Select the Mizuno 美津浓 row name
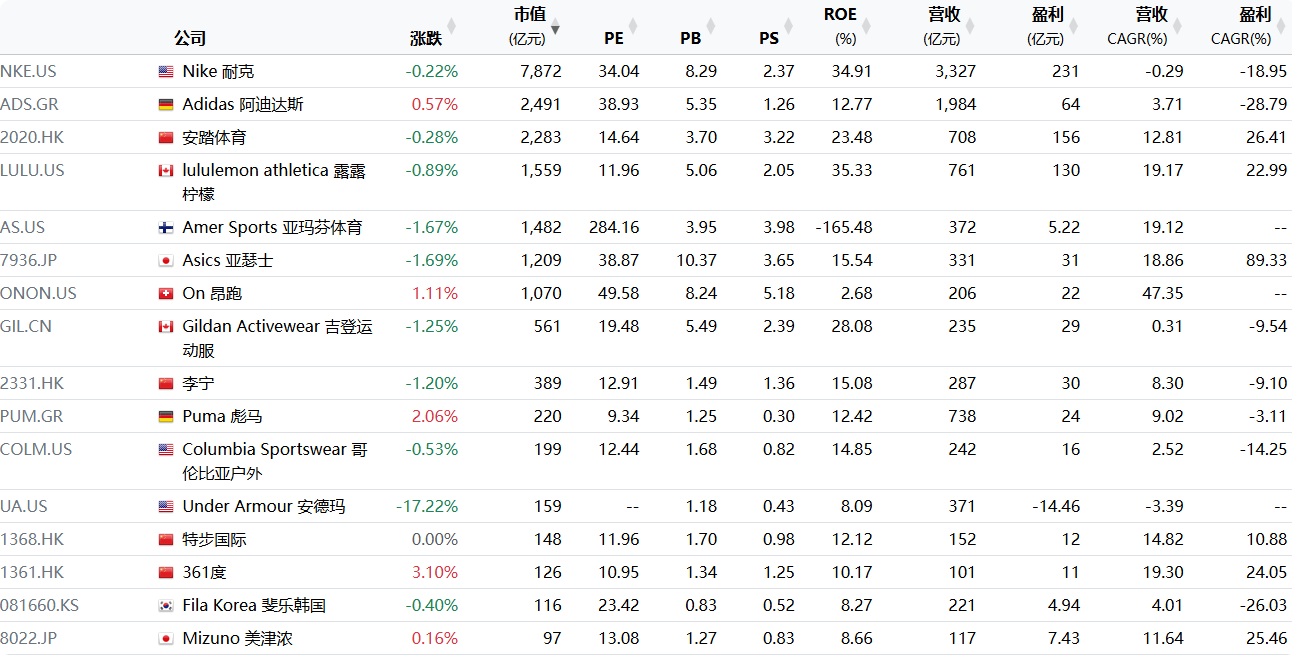This screenshot has width=1296, height=655. click(x=237, y=639)
